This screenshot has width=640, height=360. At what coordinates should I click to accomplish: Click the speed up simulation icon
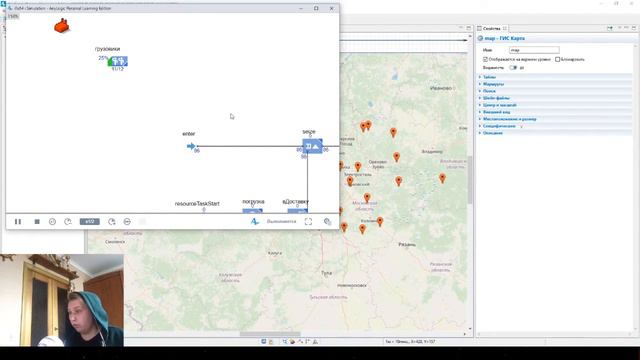click(x=112, y=222)
